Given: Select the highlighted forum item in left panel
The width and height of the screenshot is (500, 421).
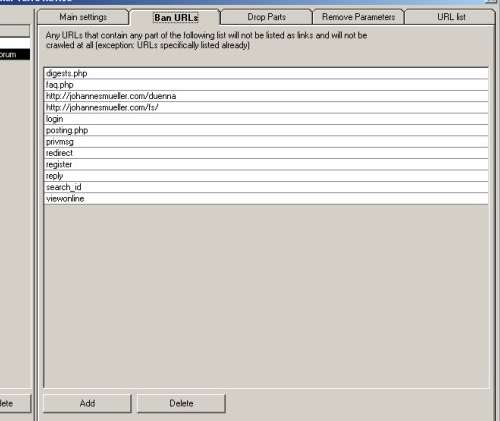Looking at the screenshot, I should pos(15,54).
